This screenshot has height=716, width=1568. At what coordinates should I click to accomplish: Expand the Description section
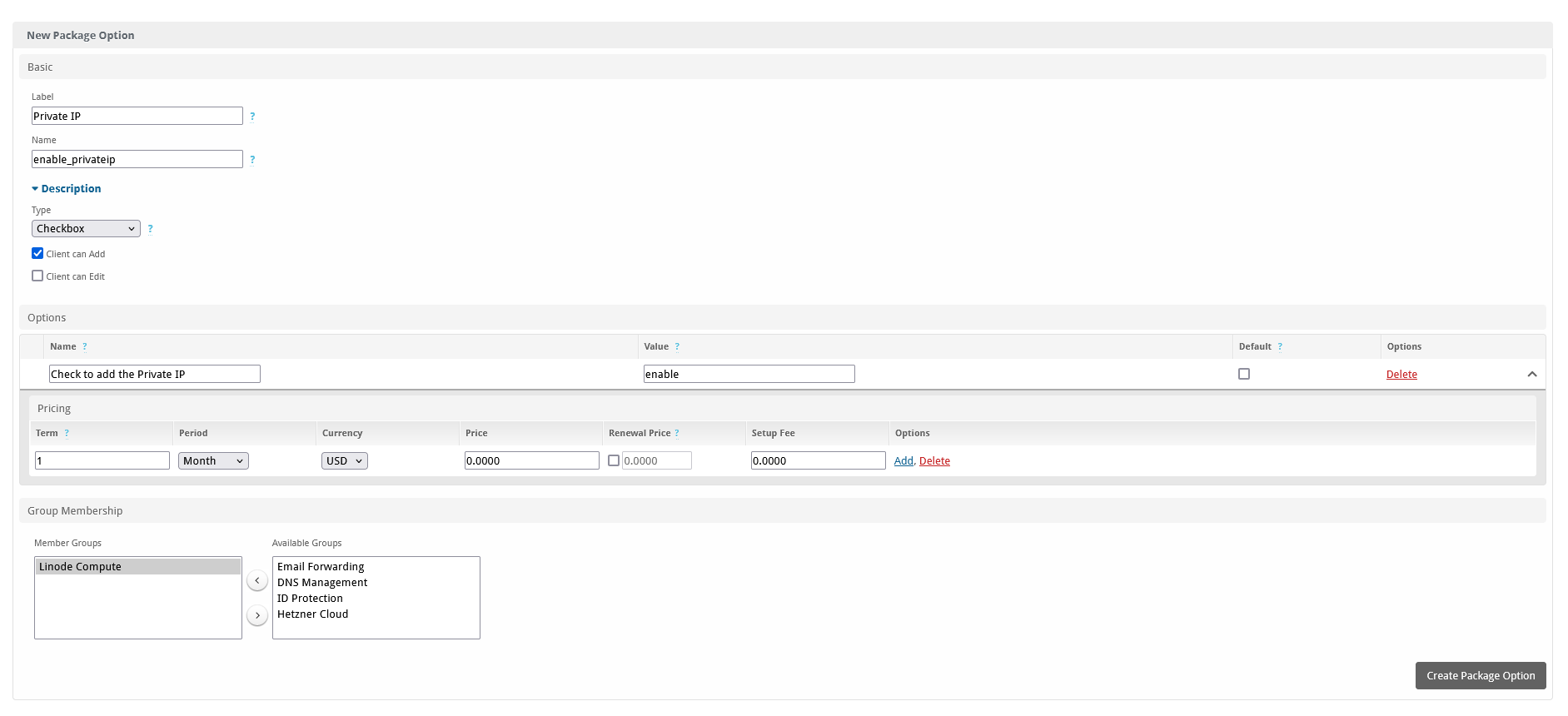[x=66, y=189]
